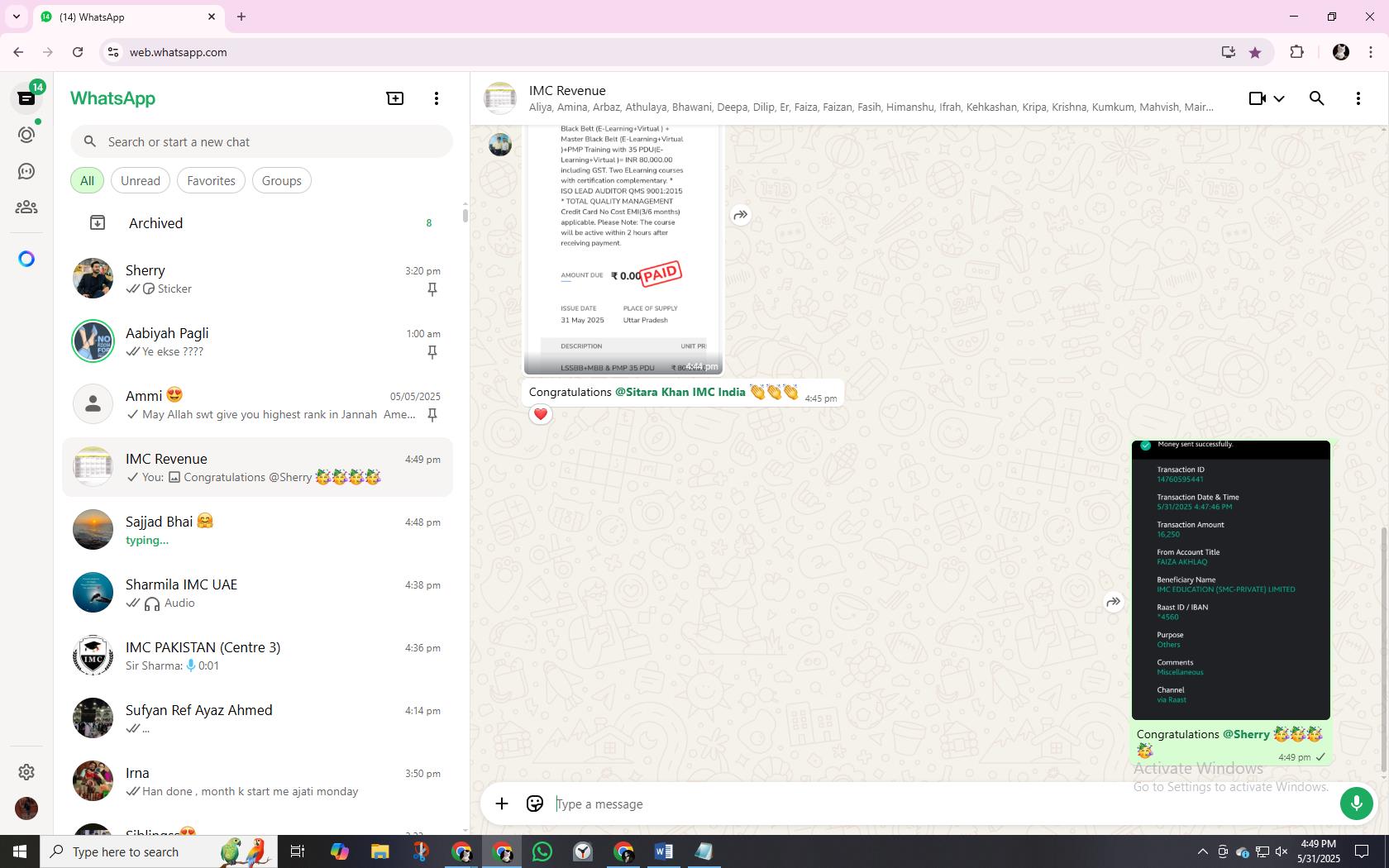Click the install app icon in address bar

point(1229,52)
